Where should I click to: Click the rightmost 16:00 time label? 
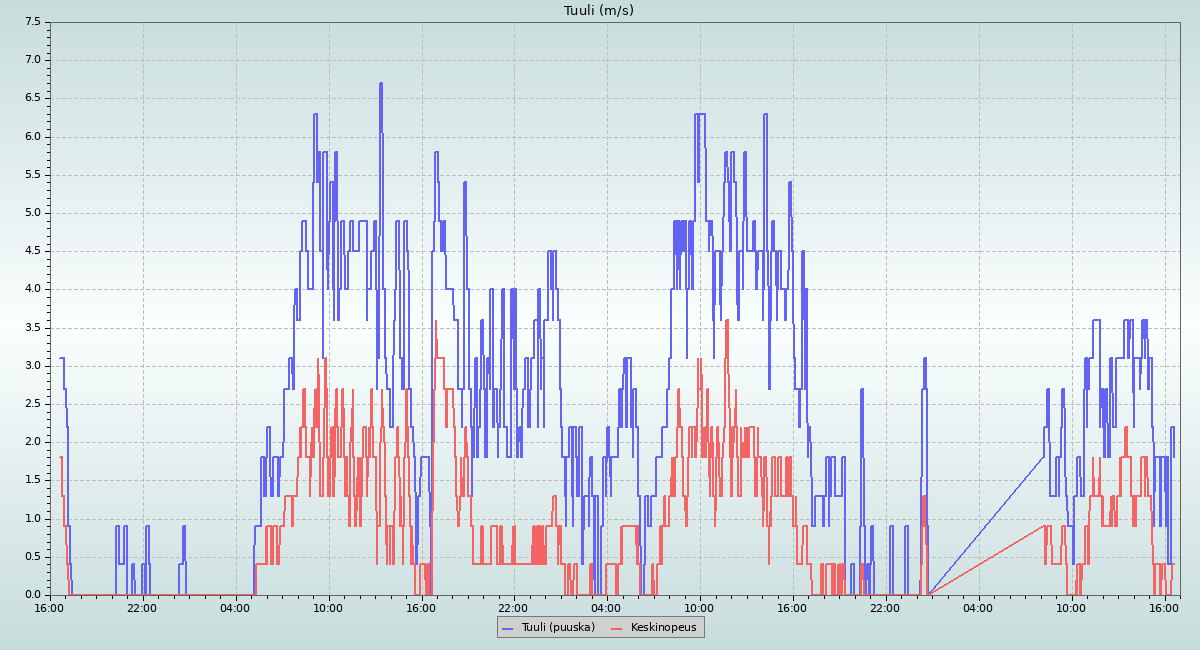[1164, 607]
